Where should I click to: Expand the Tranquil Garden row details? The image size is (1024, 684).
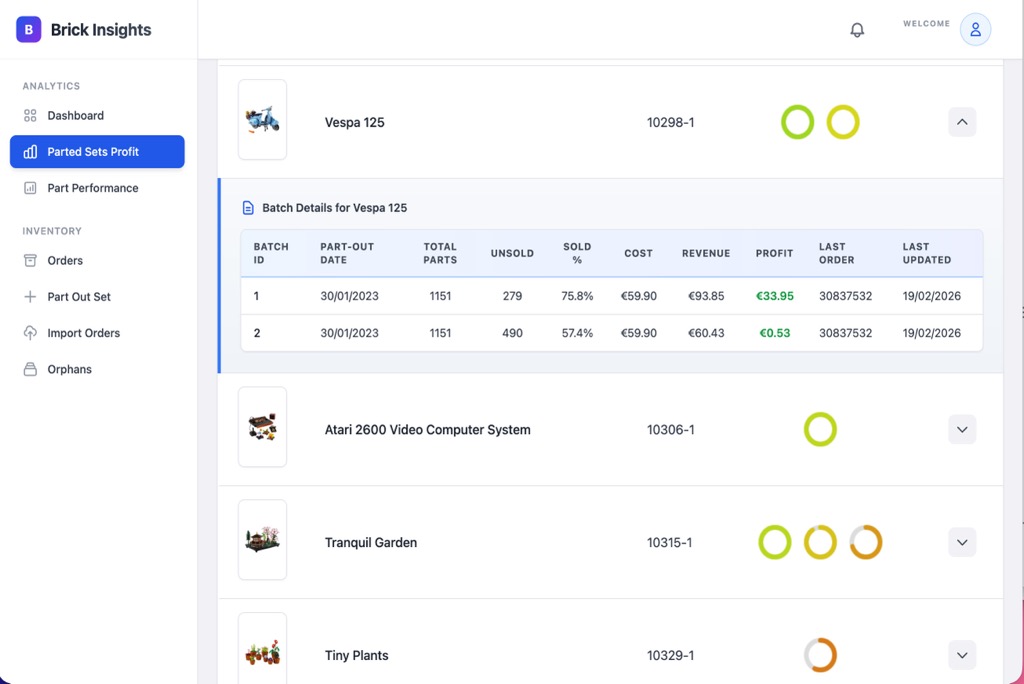pyautogui.click(x=961, y=542)
